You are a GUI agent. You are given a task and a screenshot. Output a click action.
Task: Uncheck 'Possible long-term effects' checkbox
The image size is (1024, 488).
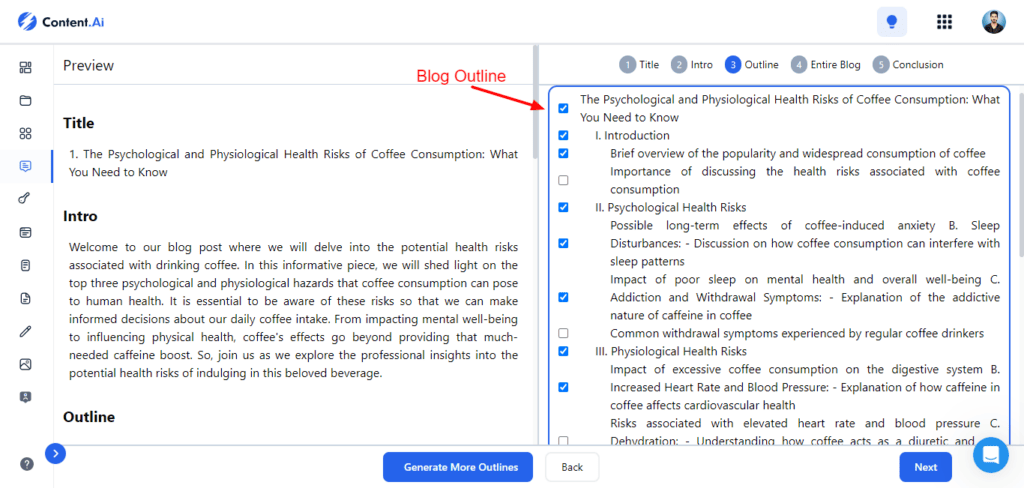coord(564,243)
